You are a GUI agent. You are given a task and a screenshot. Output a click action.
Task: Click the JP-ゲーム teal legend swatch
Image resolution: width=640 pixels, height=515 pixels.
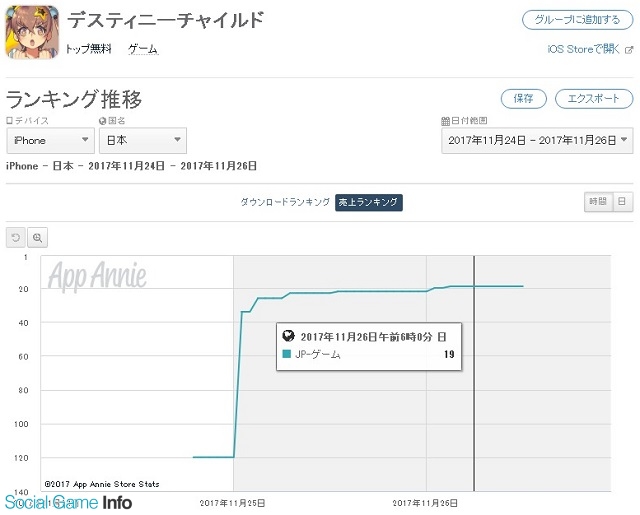(287, 354)
